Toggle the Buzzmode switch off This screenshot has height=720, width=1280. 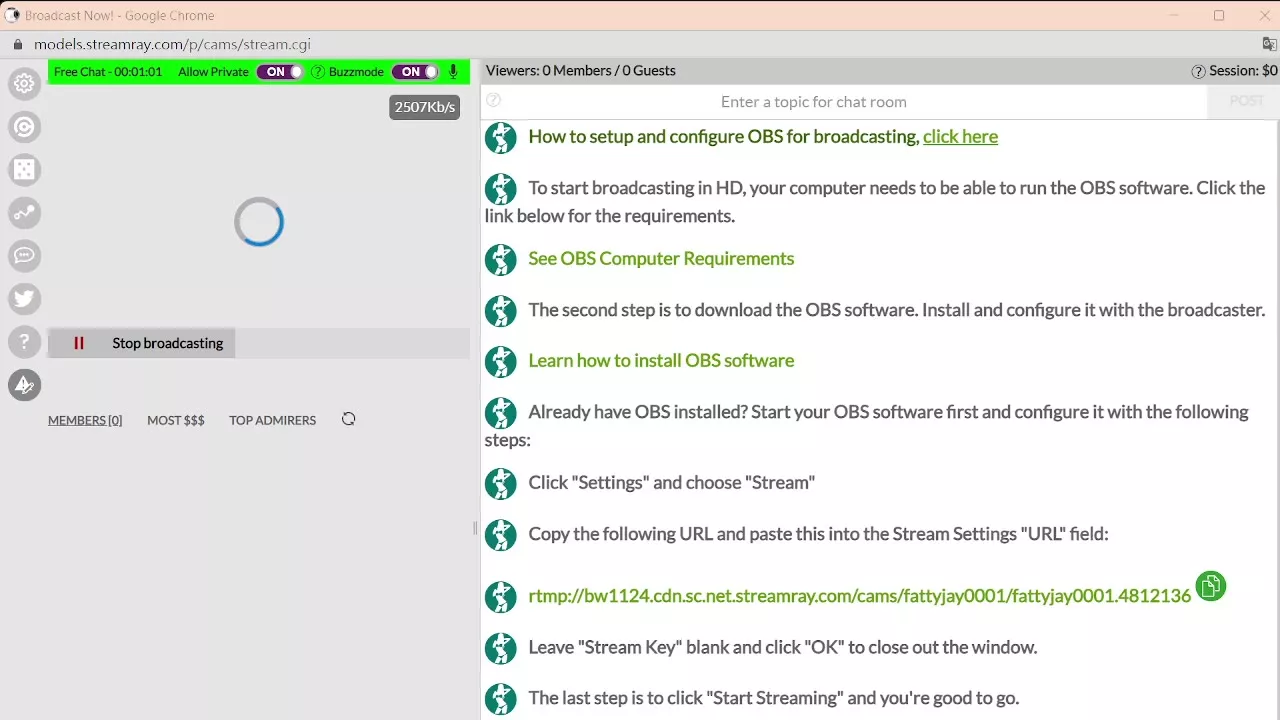414,72
